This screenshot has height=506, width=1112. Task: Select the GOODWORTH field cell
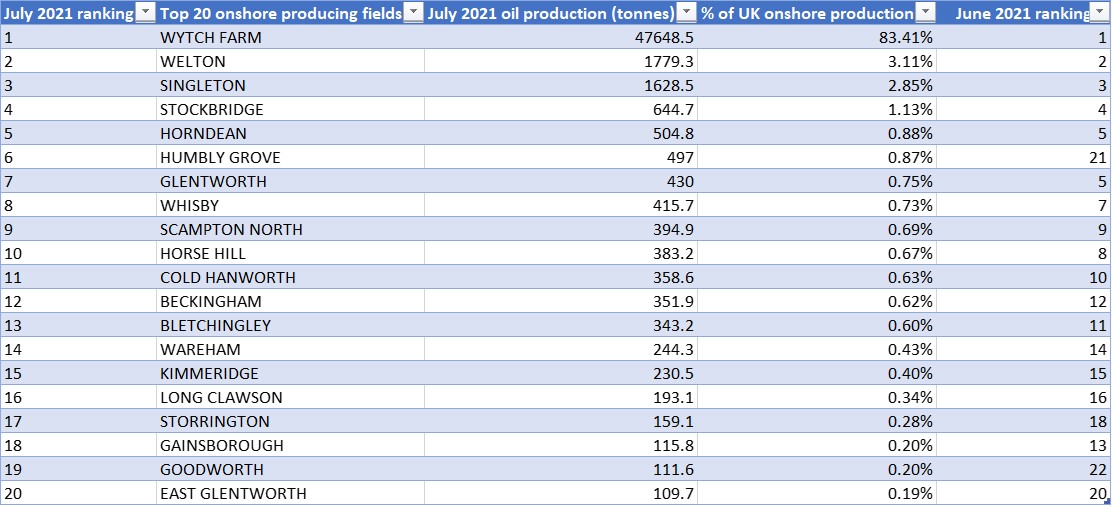coord(212,470)
